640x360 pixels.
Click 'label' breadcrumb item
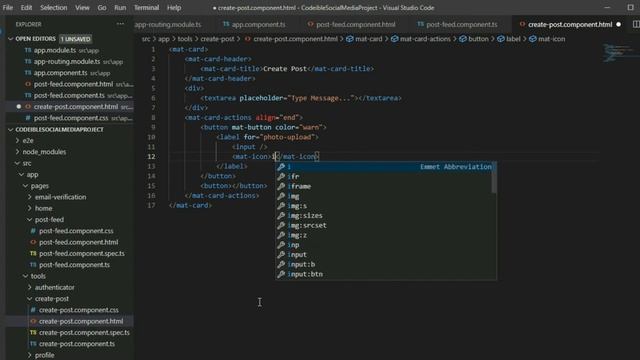click(x=513, y=39)
